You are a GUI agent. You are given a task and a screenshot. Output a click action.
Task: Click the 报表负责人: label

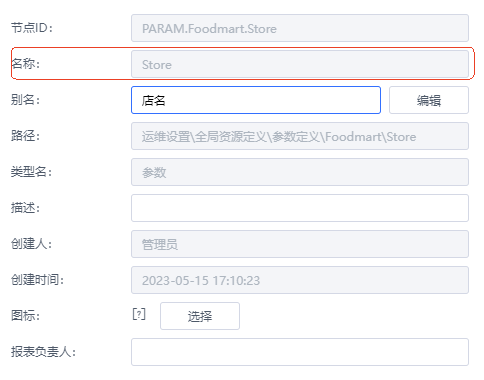pos(43,352)
